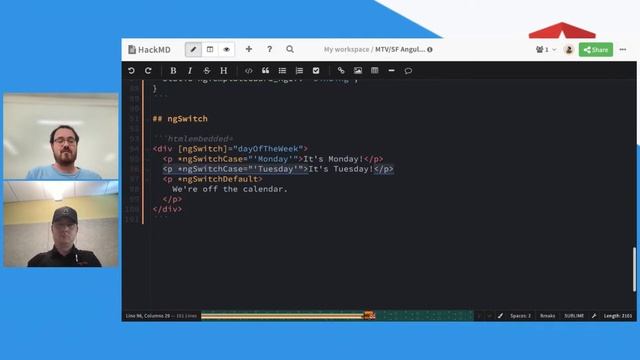Insert numbered list
Screen dimensions: 640x360
click(x=299, y=71)
